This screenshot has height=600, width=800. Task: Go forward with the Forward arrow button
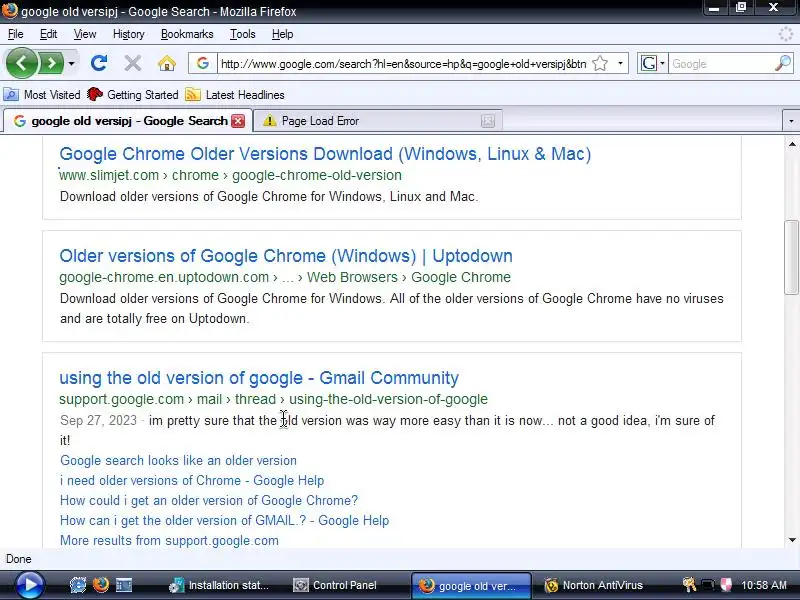(51, 63)
